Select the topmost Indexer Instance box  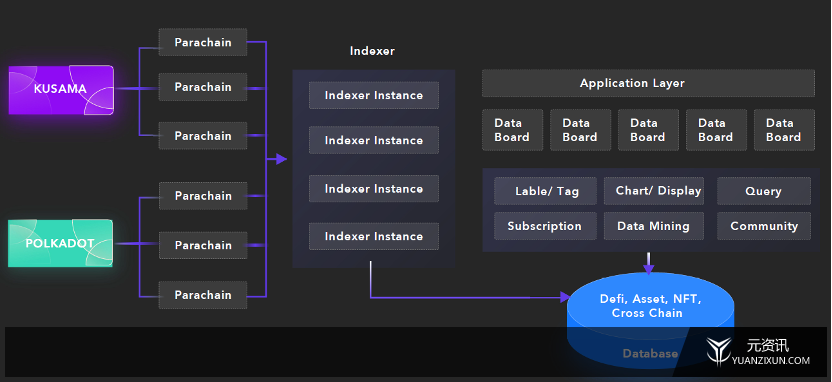click(x=374, y=96)
